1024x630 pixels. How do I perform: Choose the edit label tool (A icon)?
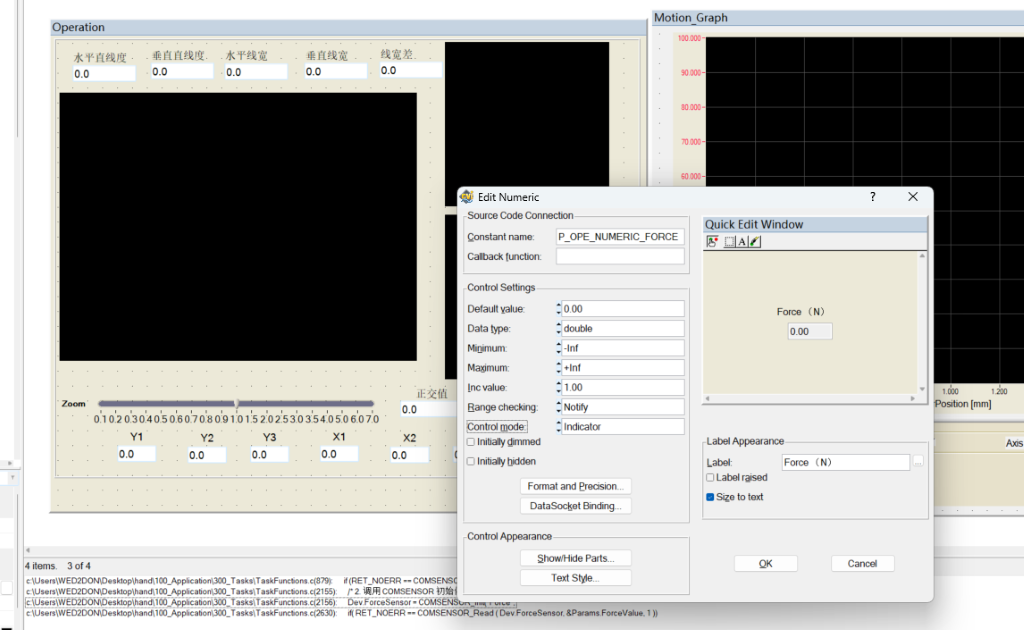click(x=741, y=241)
